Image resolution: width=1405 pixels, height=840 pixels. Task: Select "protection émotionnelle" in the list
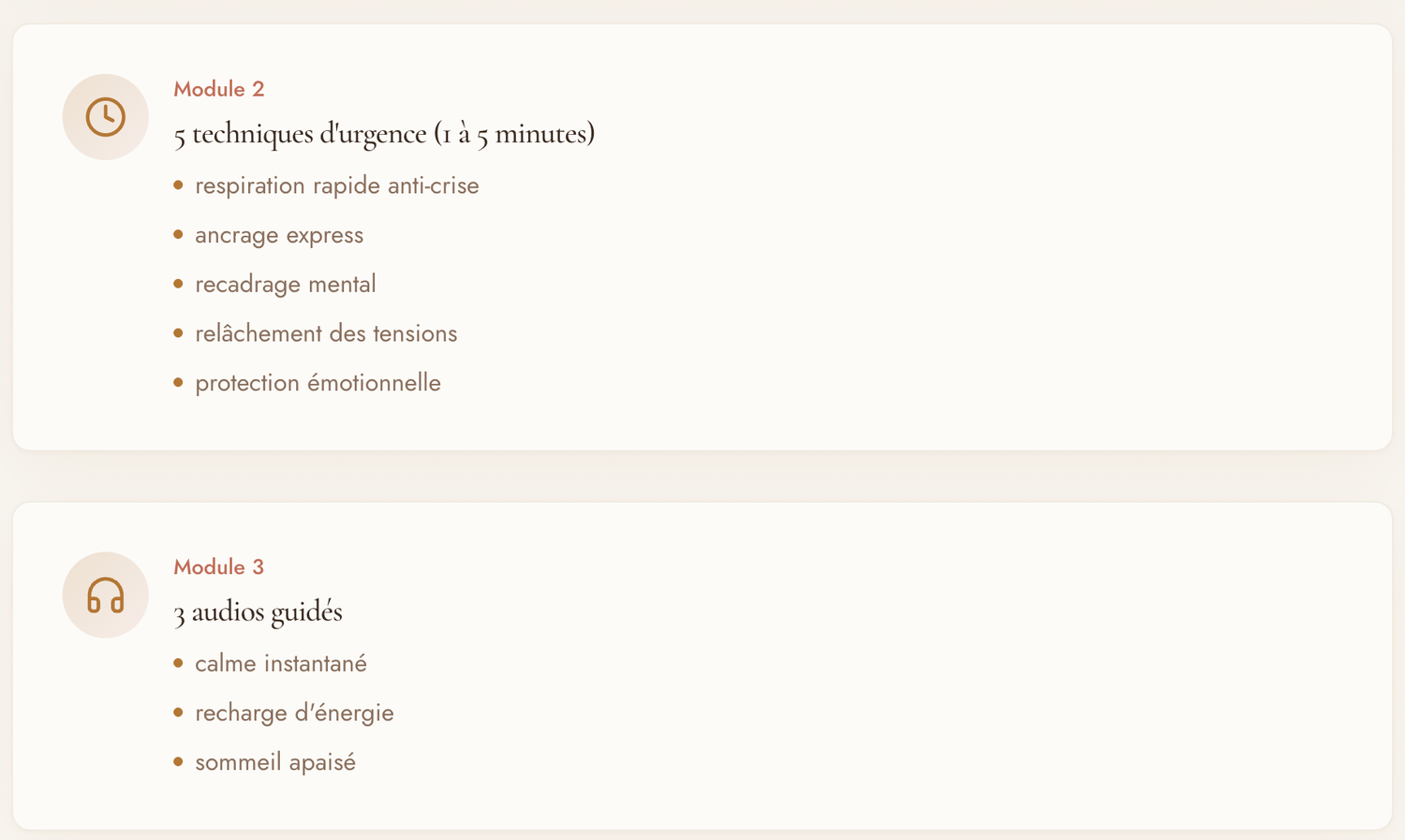(318, 383)
